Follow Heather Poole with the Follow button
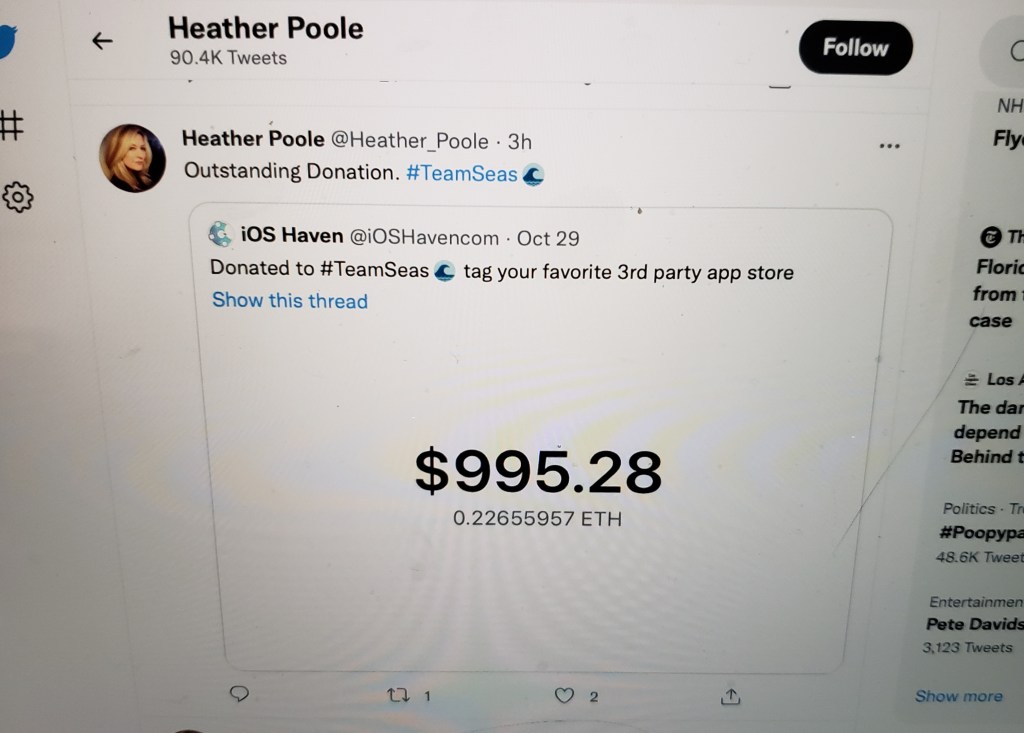 pyautogui.click(x=856, y=48)
